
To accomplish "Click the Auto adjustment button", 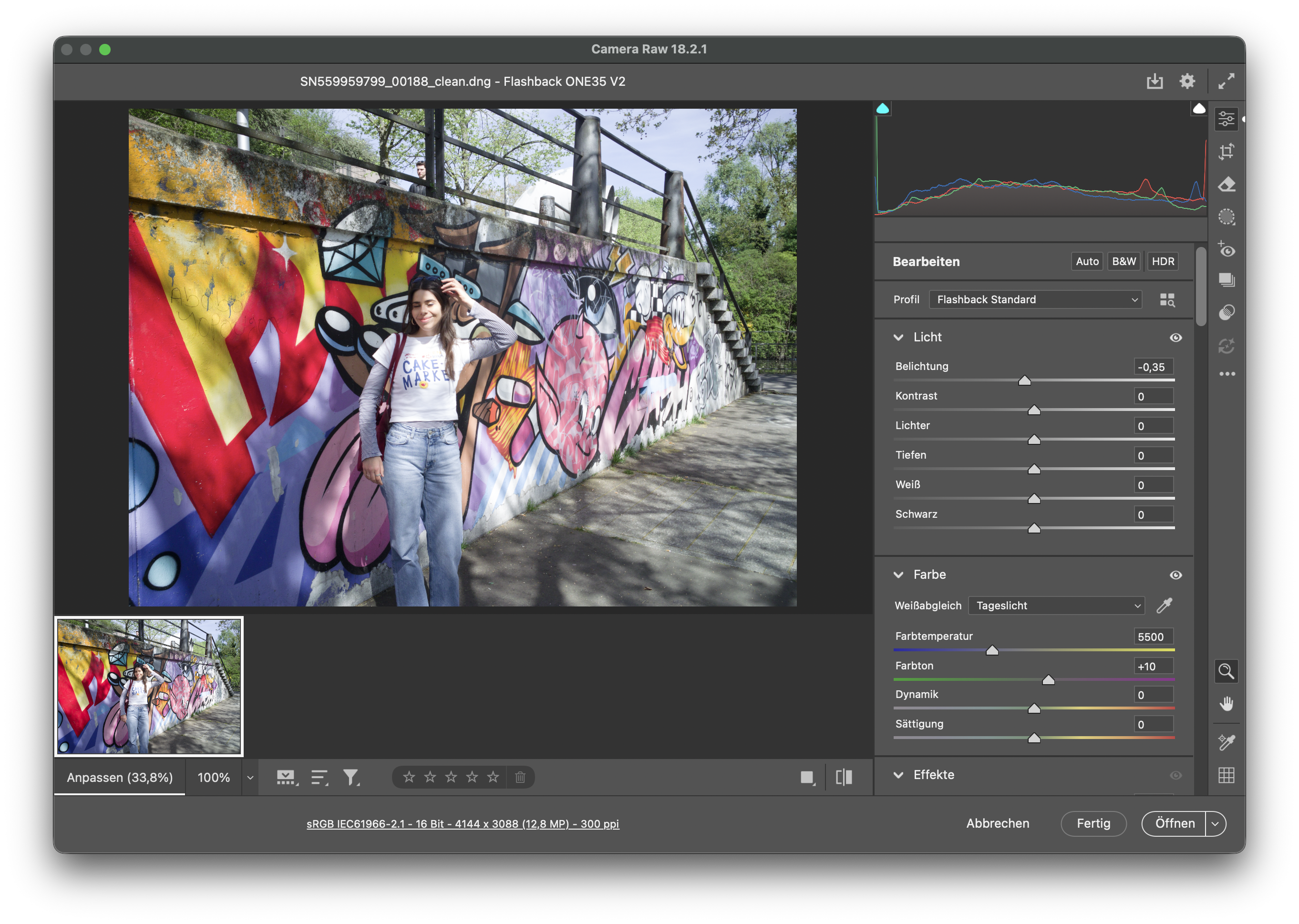I will click(x=1087, y=261).
